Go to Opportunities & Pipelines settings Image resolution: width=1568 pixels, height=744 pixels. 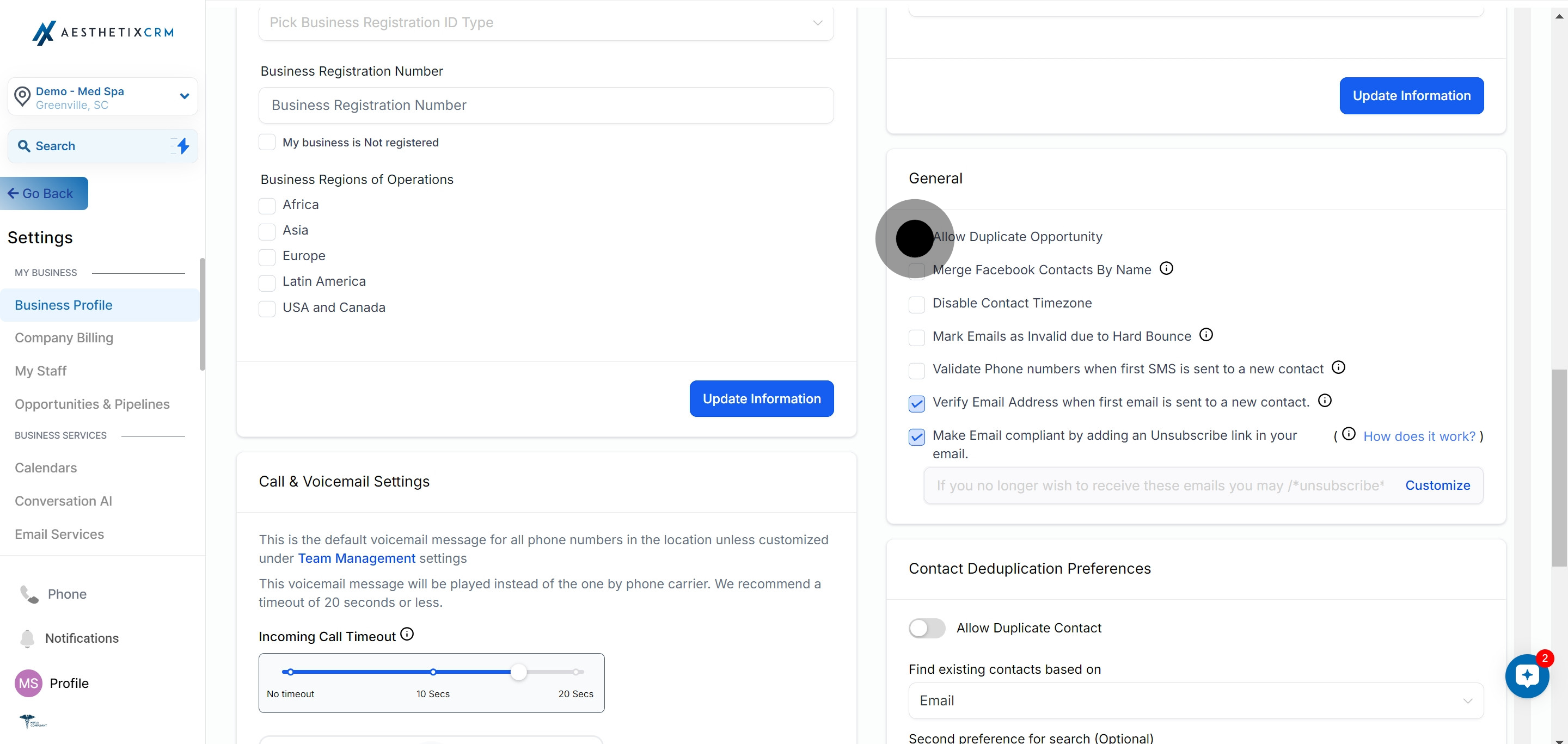[92, 404]
